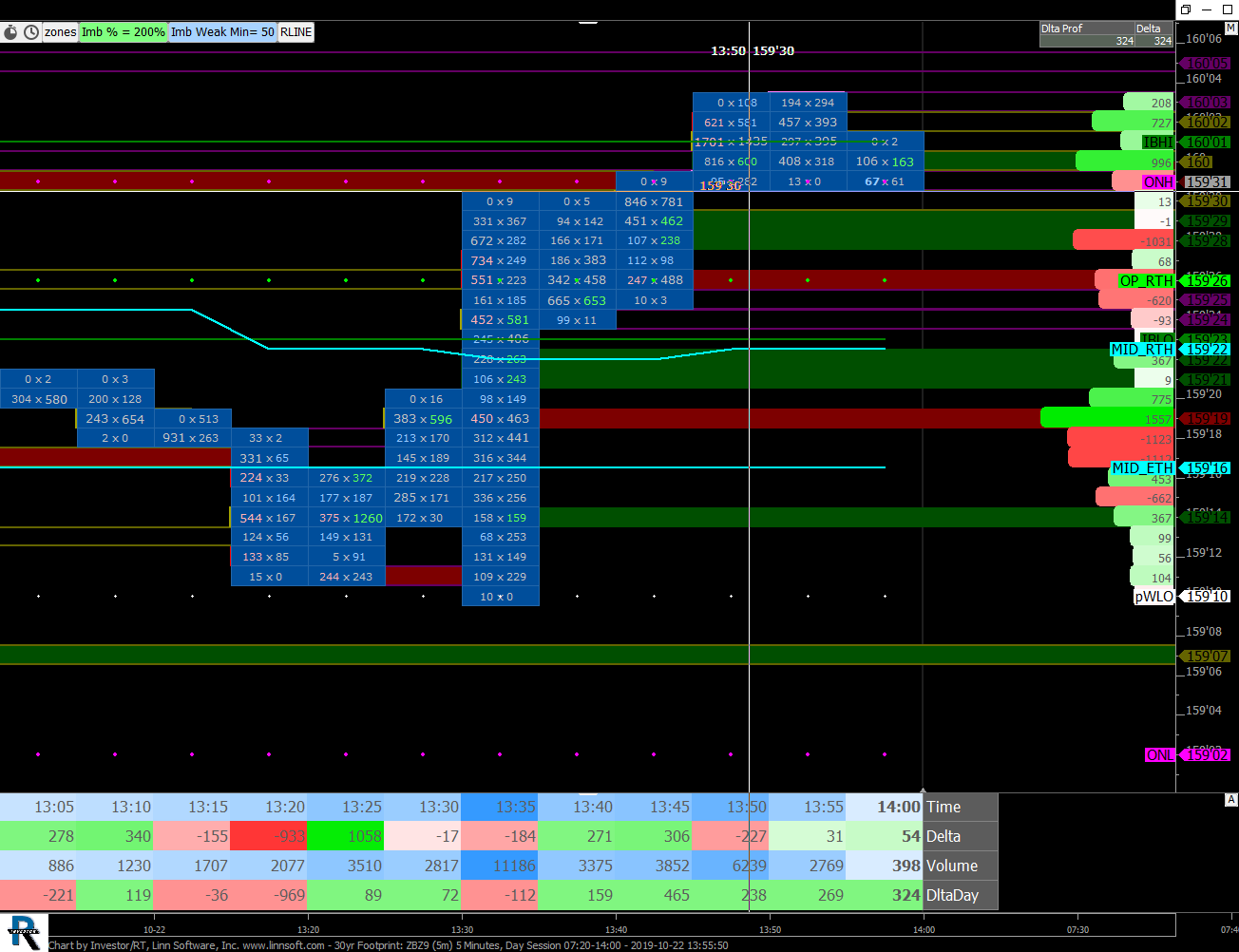Image resolution: width=1239 pixels, height=952 pixels.
Task: Click the ONH magenta level tag
Action: point(1157,182)
